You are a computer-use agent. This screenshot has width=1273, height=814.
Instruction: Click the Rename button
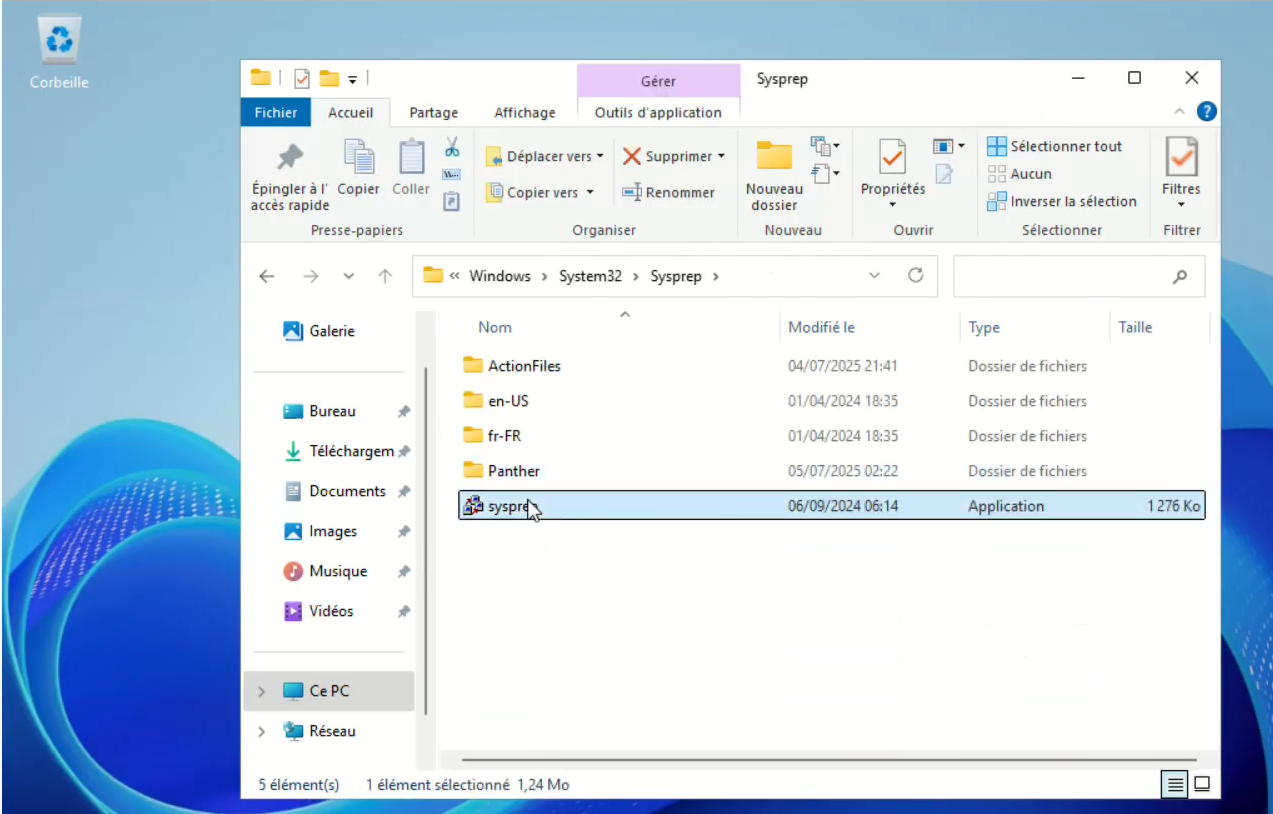pyautogui.click(x=668, y=192)
